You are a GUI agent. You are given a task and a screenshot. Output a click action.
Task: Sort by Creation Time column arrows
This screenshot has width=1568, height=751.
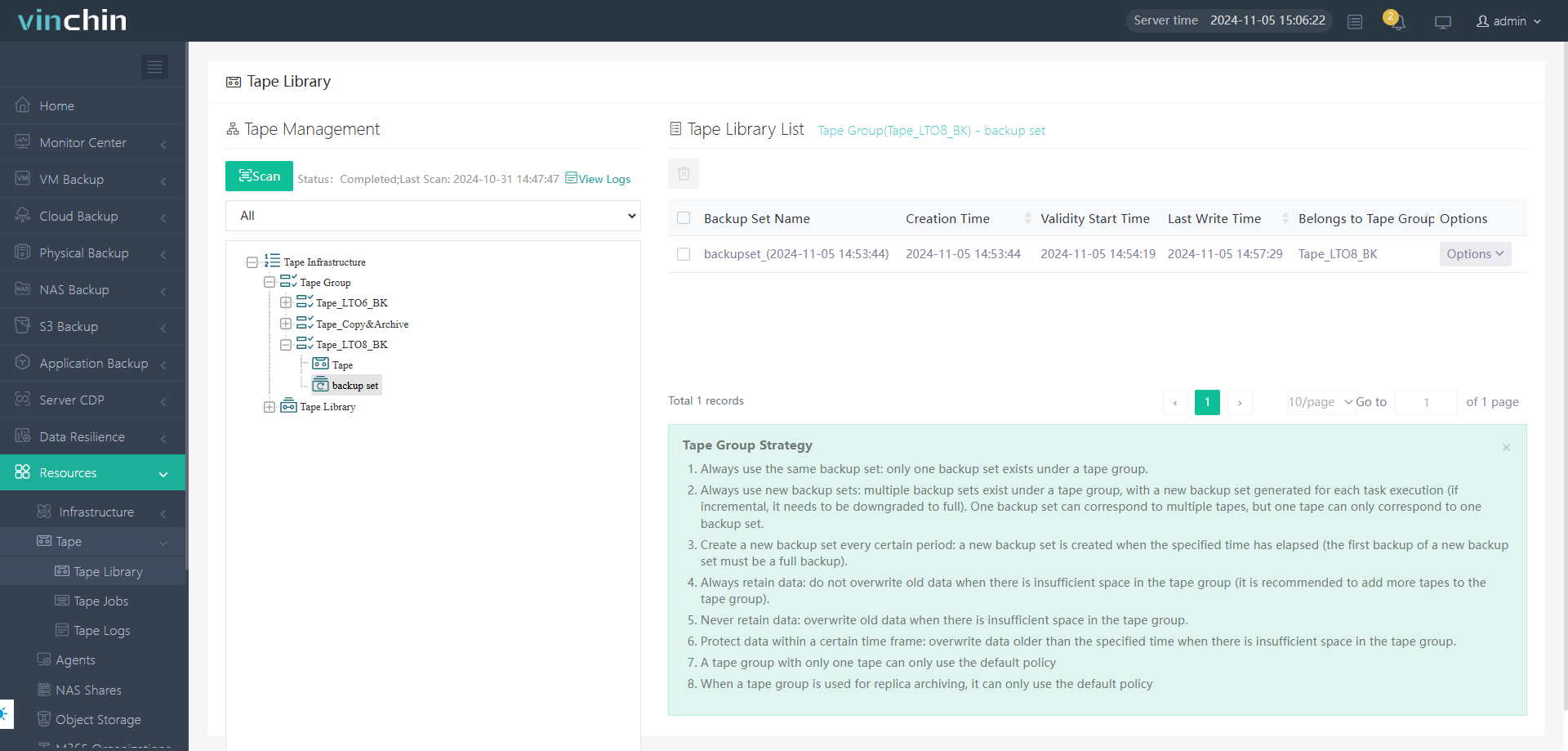[x=1027, y=219]
